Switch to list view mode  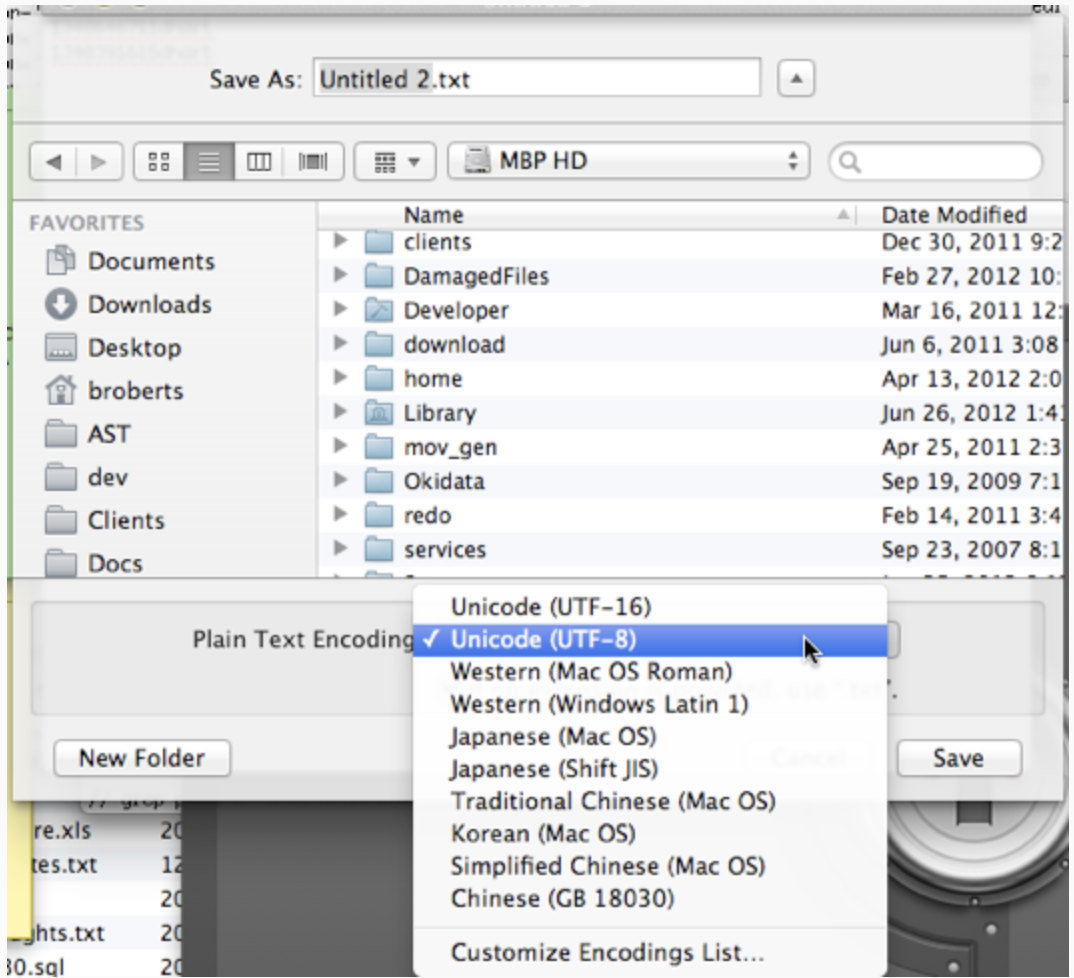point(209,162)
